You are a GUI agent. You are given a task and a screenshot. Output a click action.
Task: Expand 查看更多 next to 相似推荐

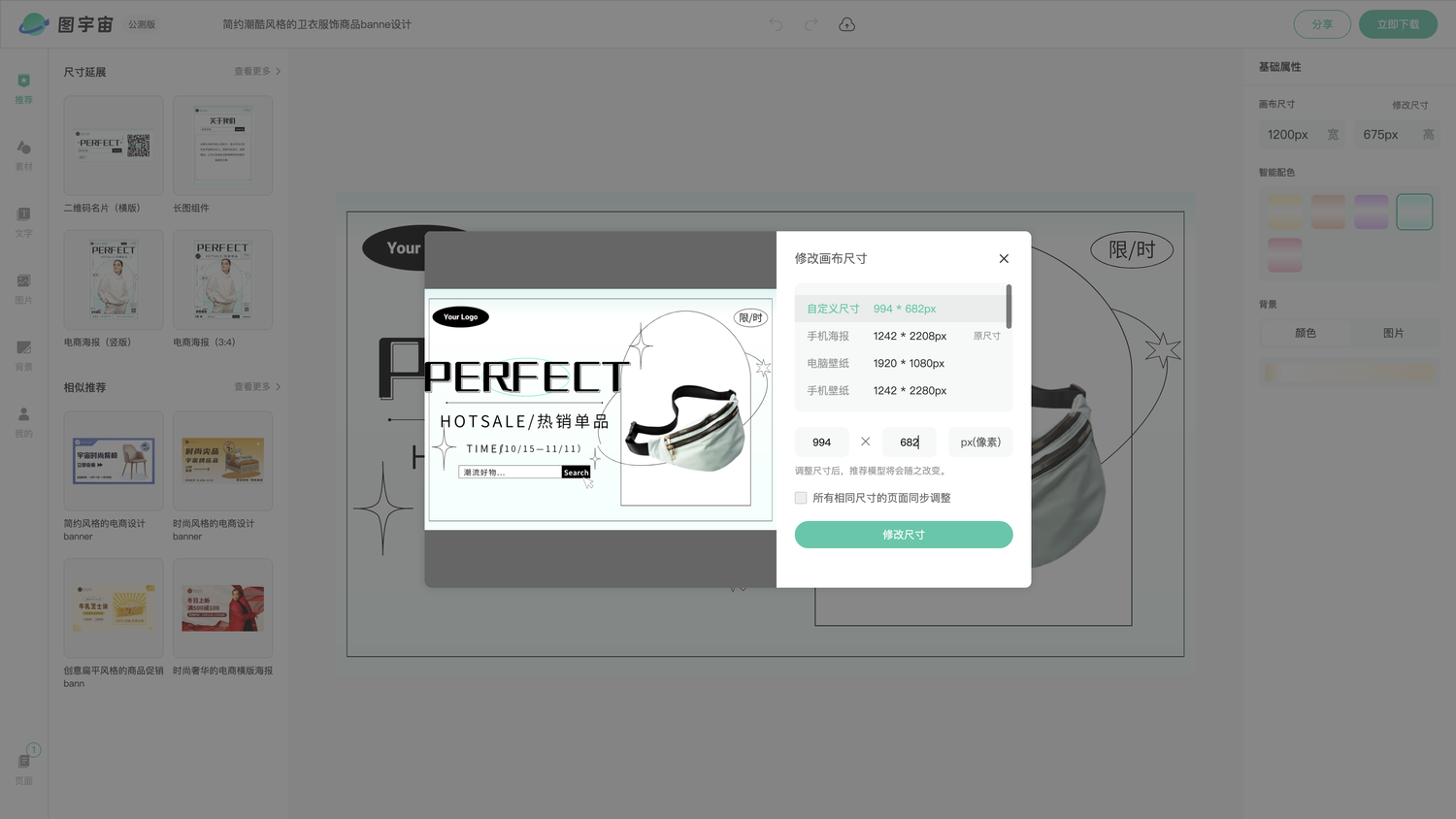coord(257,387)
